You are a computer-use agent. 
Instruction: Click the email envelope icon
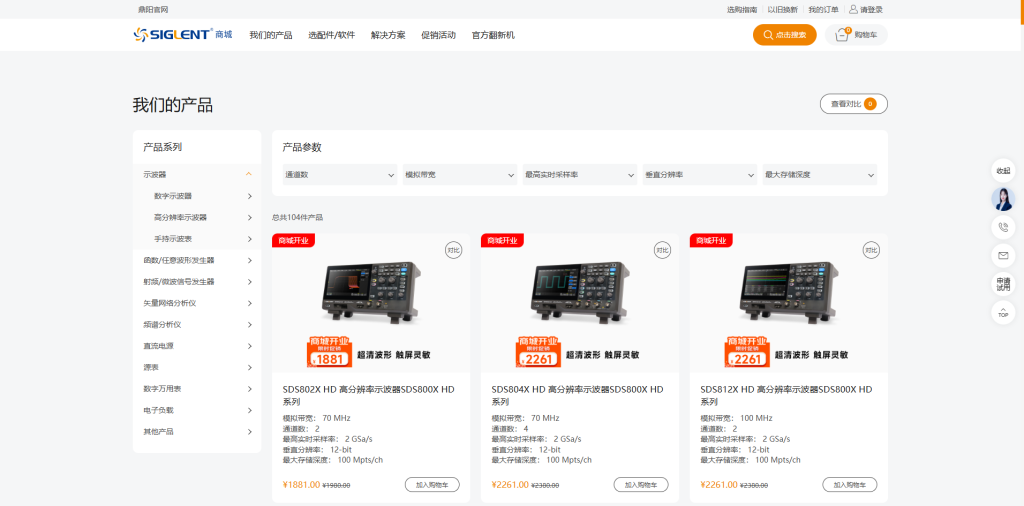pos(1003,254)
